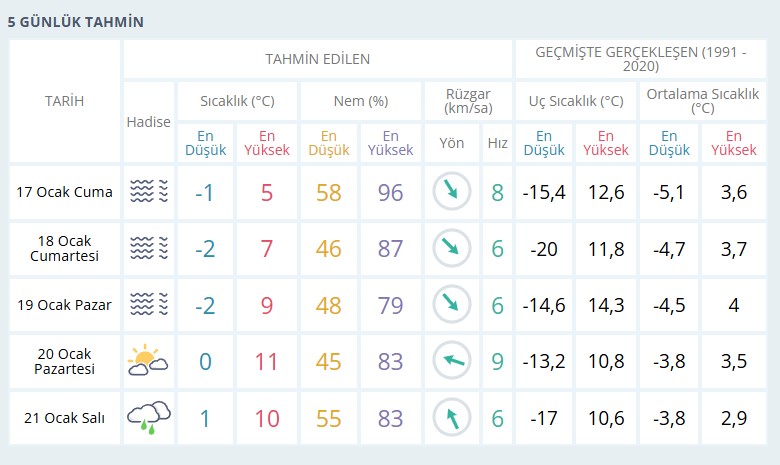Click the Hadise column header
The height and width of the screenshot is (465, 780).
(x=148, y=122)
